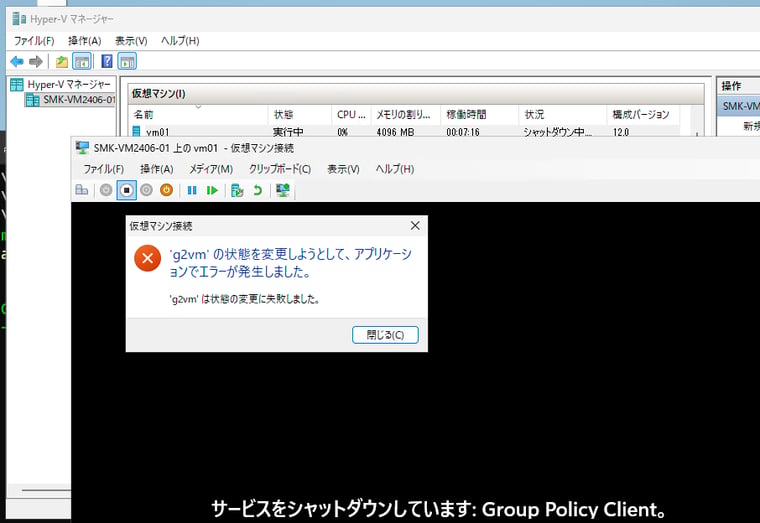Click the Revert (green undo arrow) icon
Screen dimensions: 760x523
pos(257,190)
